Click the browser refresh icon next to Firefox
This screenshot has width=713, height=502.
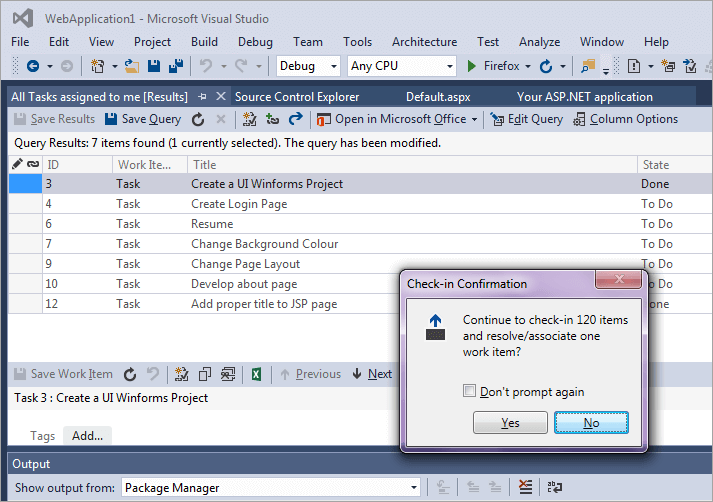click(x=546, y=66)
